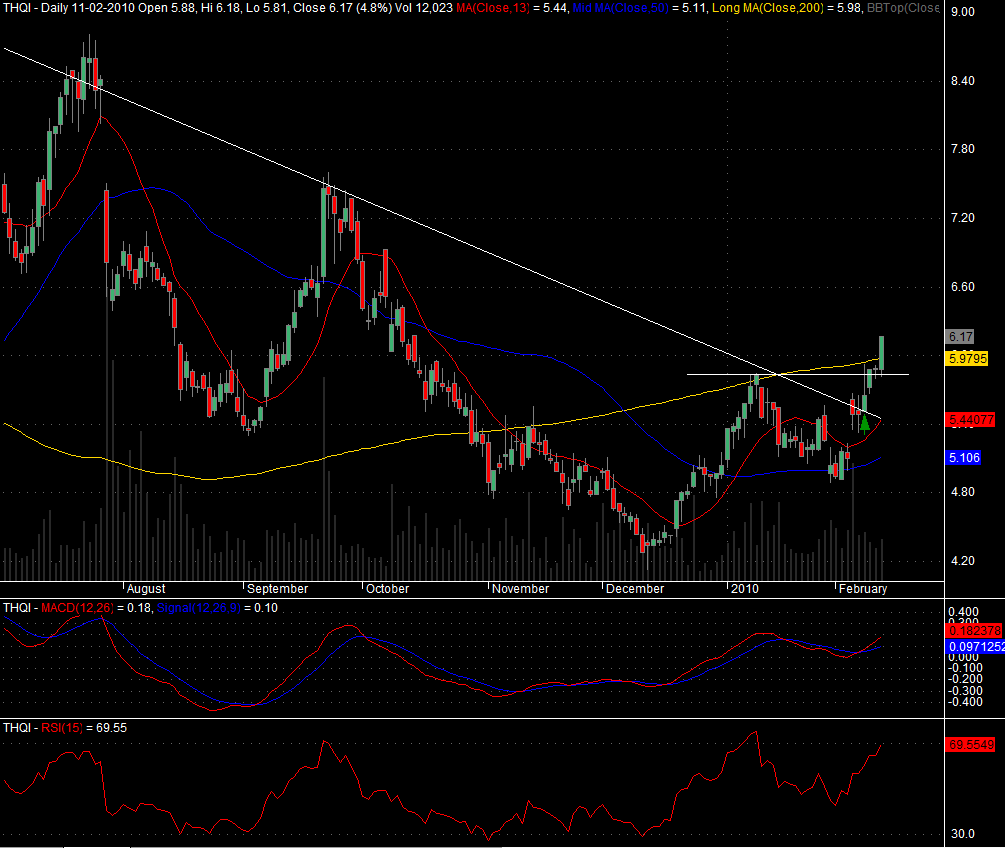The image size is (1005, 848).
Task: Click the grey "BBTop(Close" legend label
Action: pyautogui.click(x=903, y=8)
